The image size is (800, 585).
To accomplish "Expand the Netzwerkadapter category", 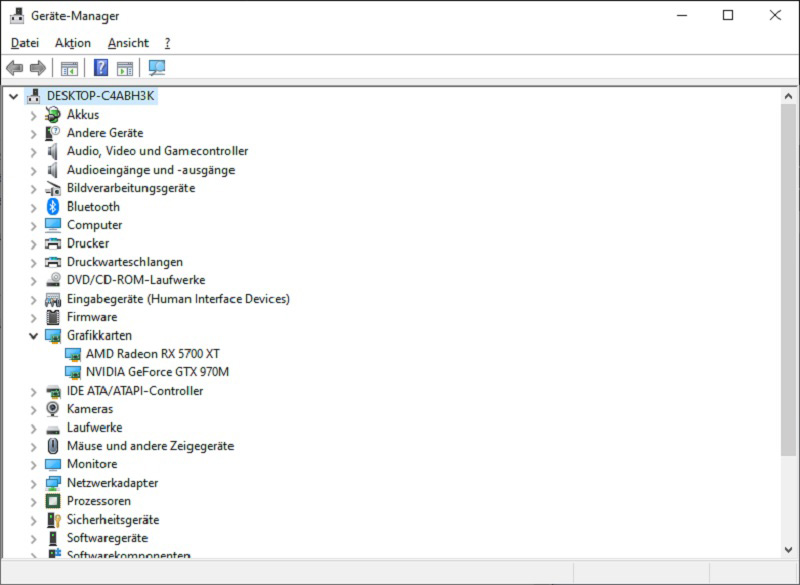I will [34, 483].
